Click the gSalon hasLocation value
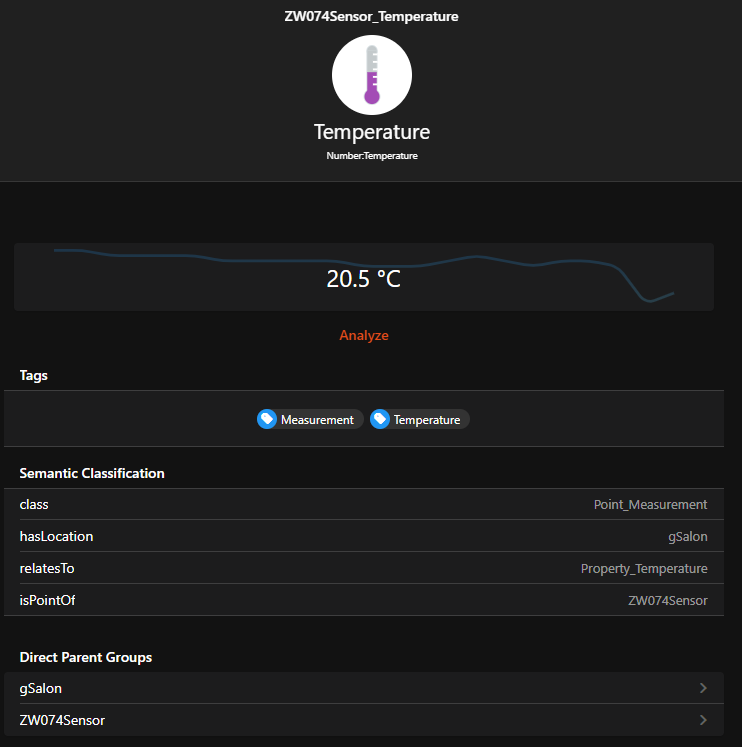742x747 pixels. tap(688, 537)
